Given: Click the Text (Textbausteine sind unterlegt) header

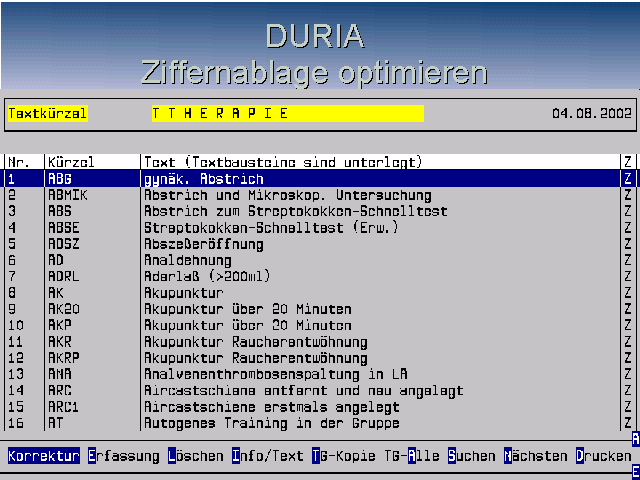Looking at the screenshot, I should tap(283, 162).
